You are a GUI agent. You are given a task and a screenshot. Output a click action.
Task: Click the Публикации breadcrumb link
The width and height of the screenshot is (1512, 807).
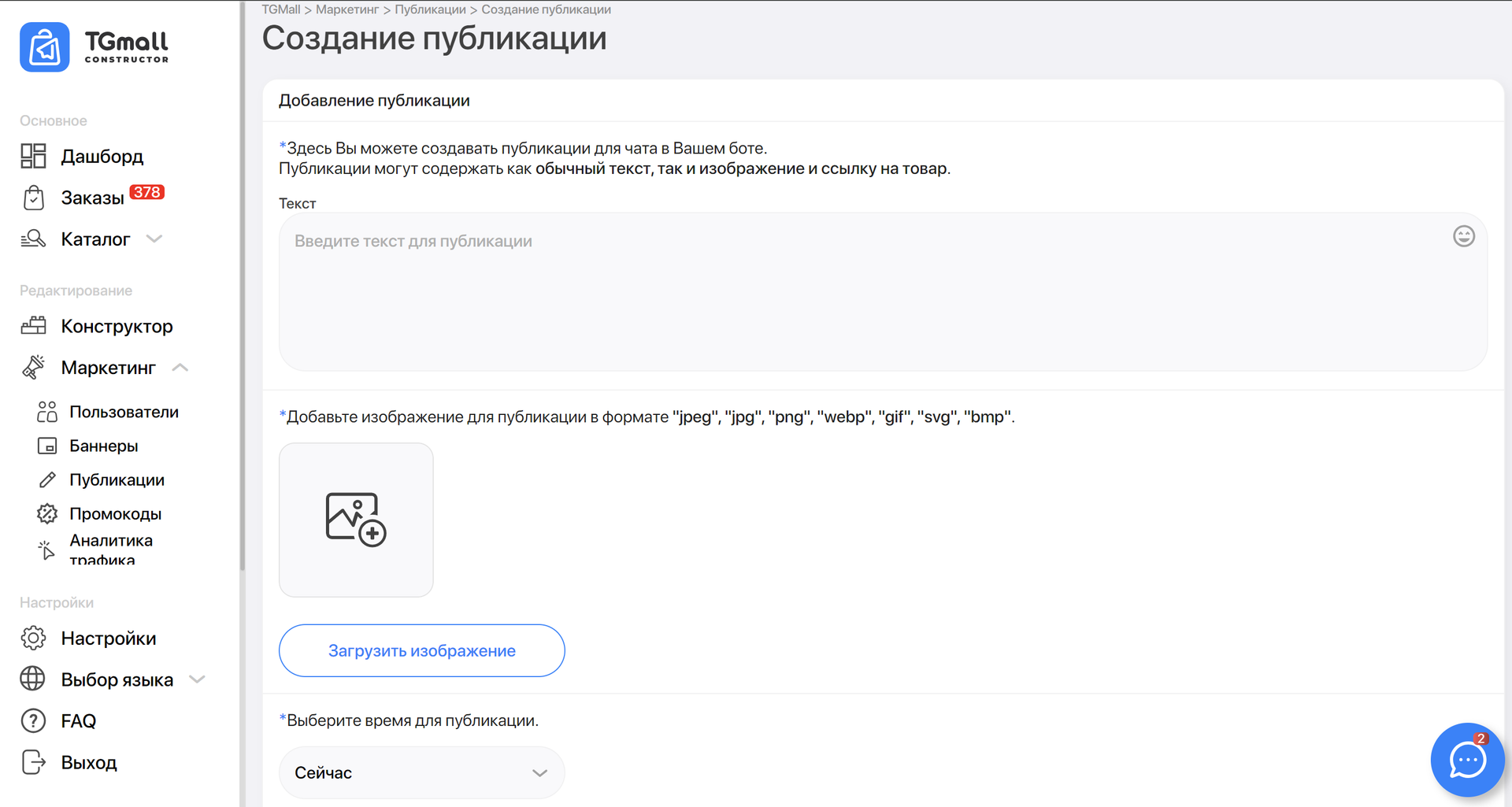(x=430, y=9)
